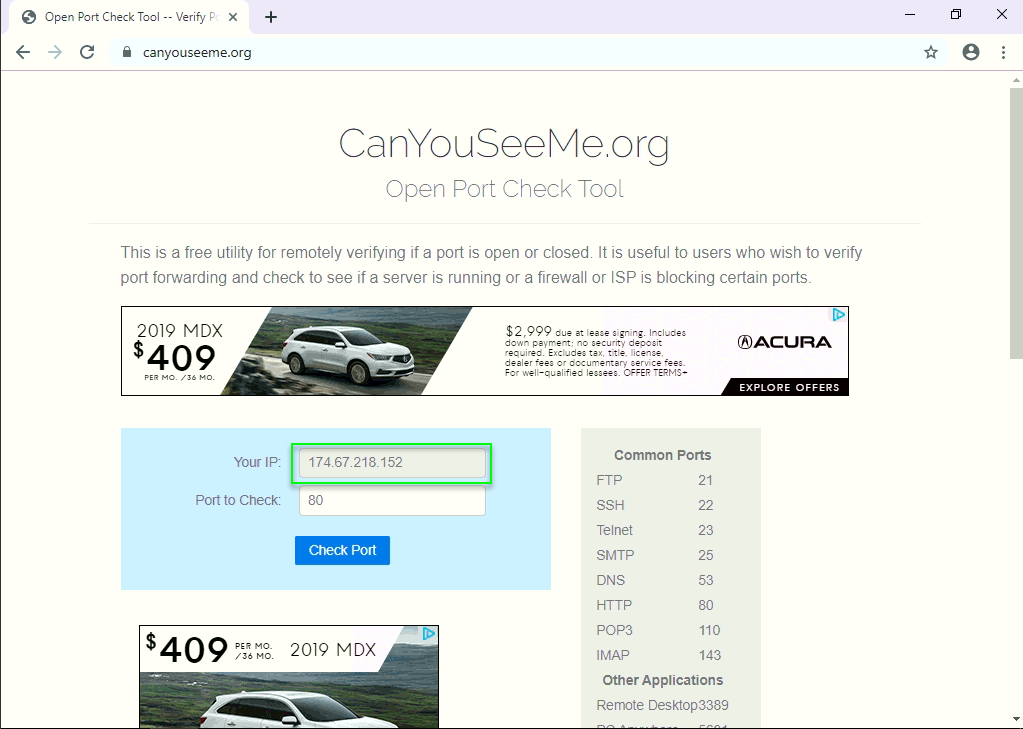Click port number 21 in list

pos(705,480)
